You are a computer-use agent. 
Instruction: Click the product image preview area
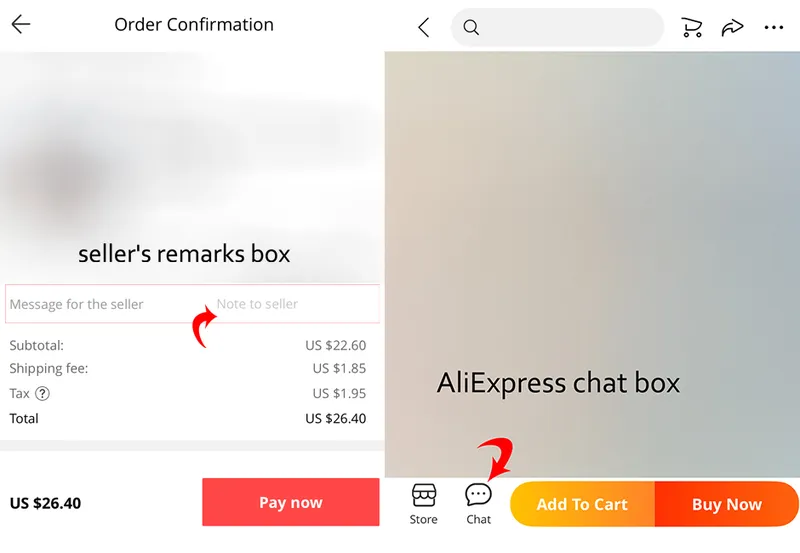[592, 264]
